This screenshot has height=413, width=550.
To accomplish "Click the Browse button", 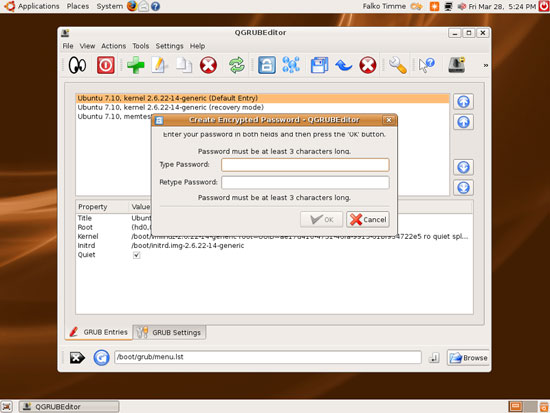I will point(468,358).
